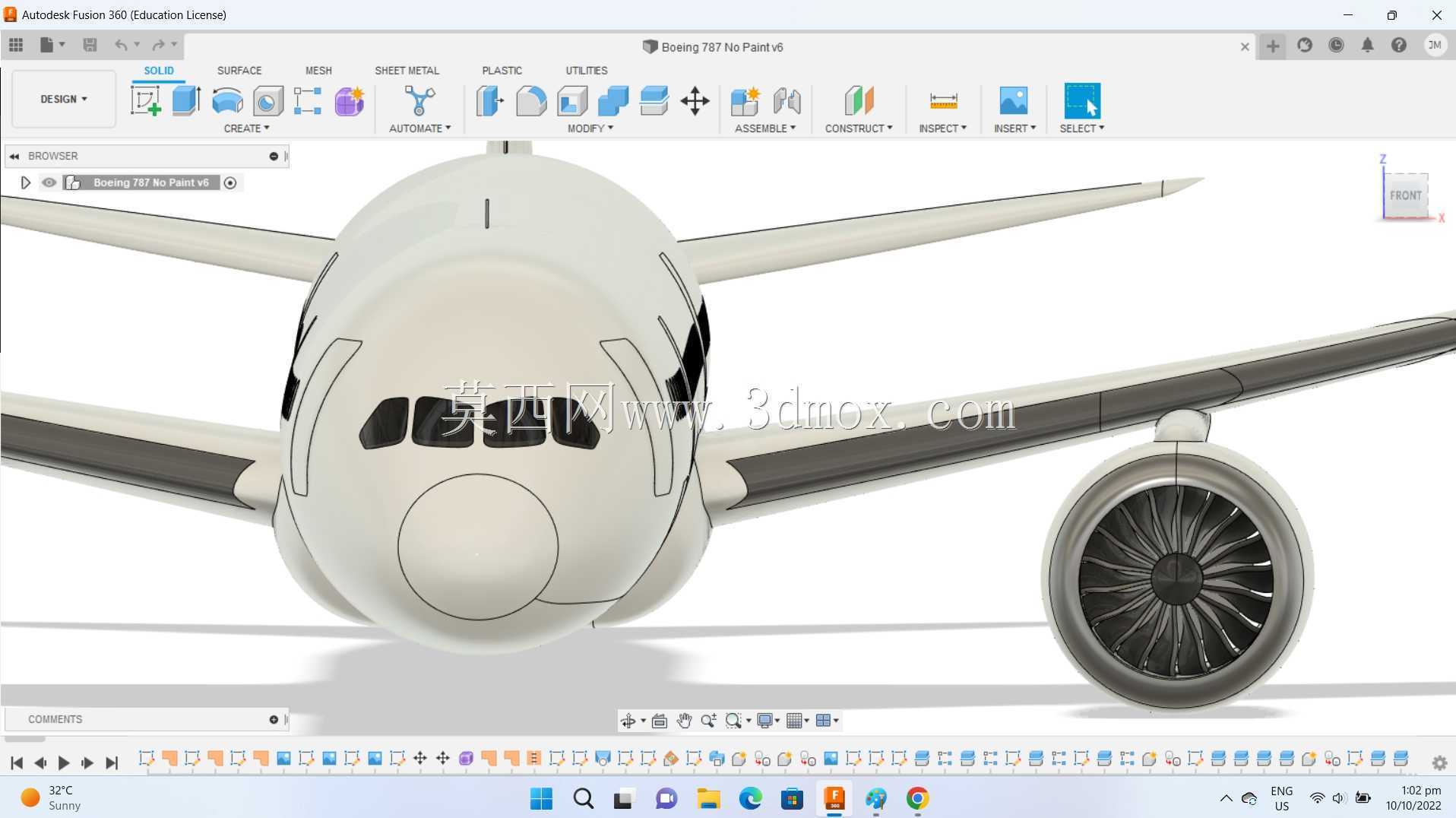This screenshot has height=818, width=1456.
Task: Launch the Create Form tool
Action: [349, 100]
